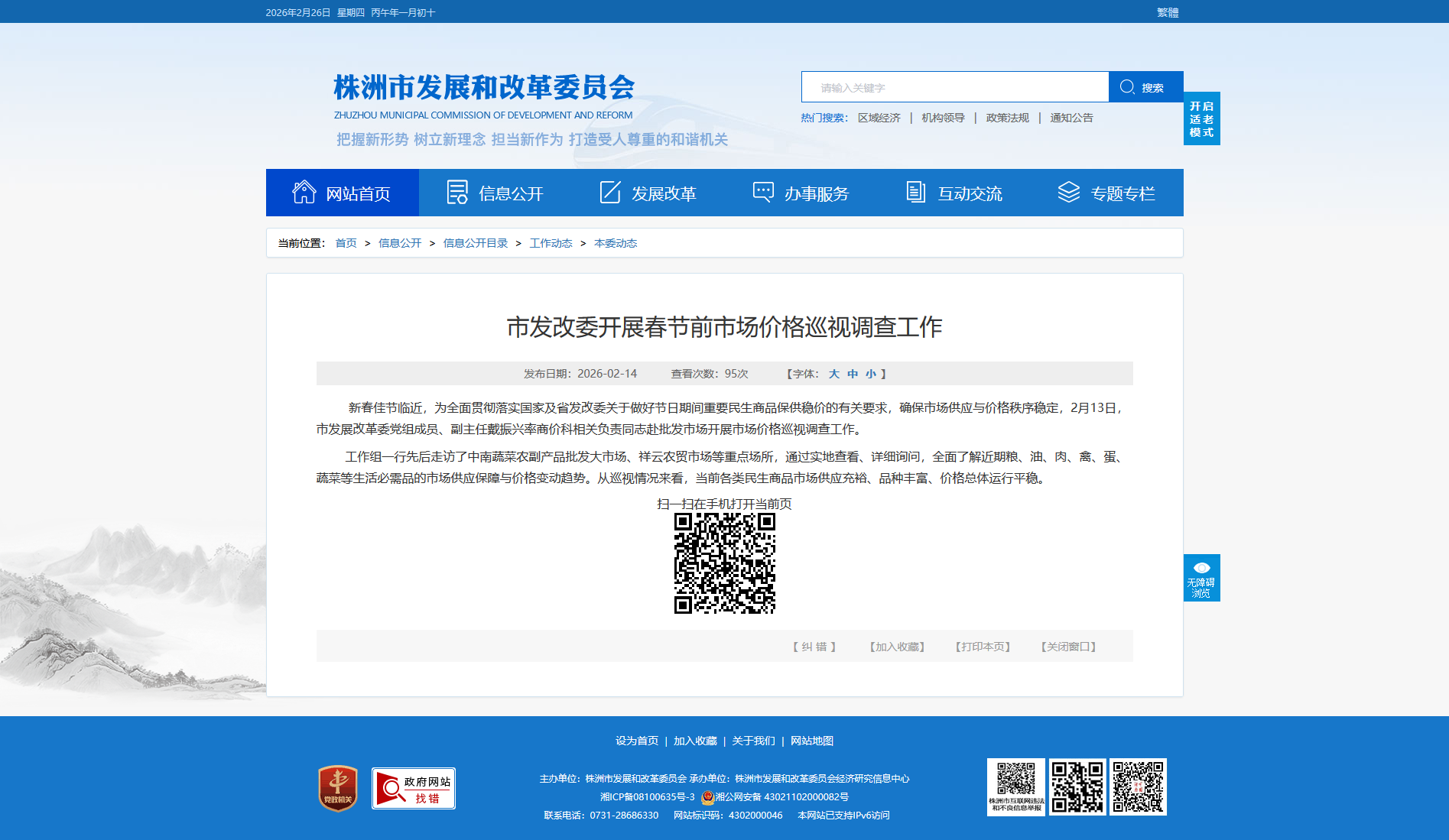The width and height of the screenshot is (1449, 840).
Task: Click the keyword search input field
Action: point(954,87)
